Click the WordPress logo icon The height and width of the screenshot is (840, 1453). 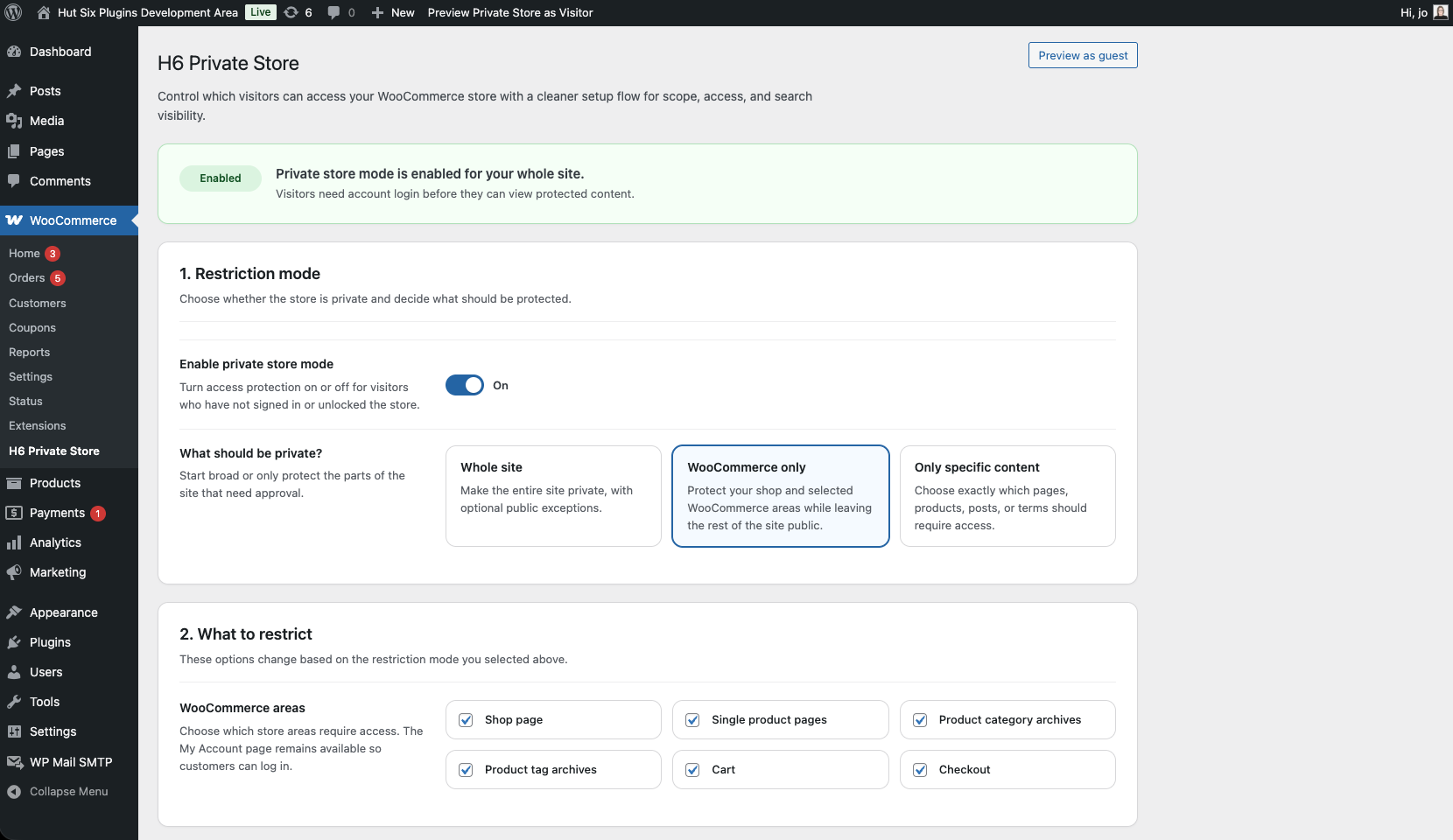click(13, 12)
